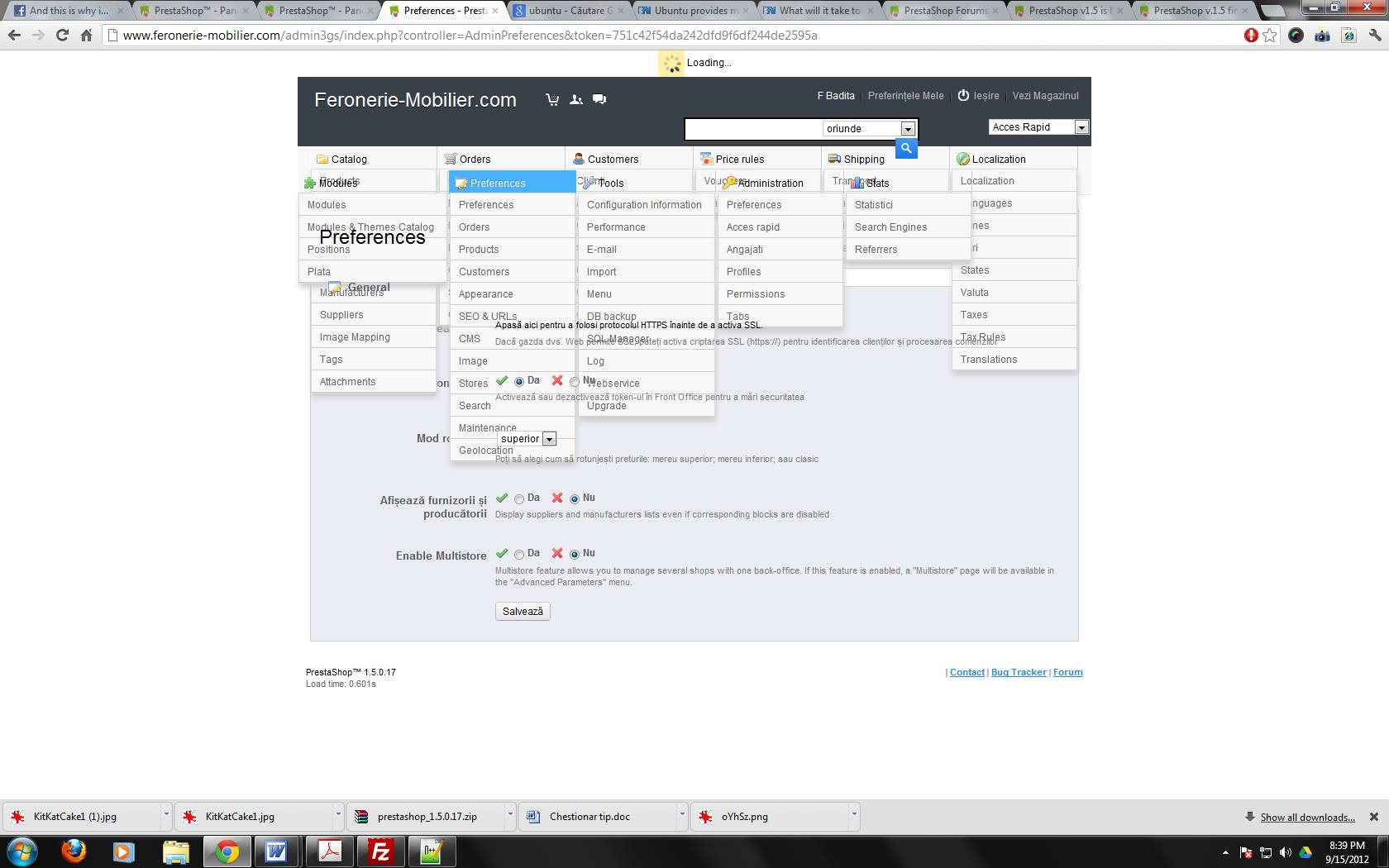This screenshot has width=1389, height=868.
Task: Select Da for Afișează furnizorii și producătorii
Action: pos(519,499)
